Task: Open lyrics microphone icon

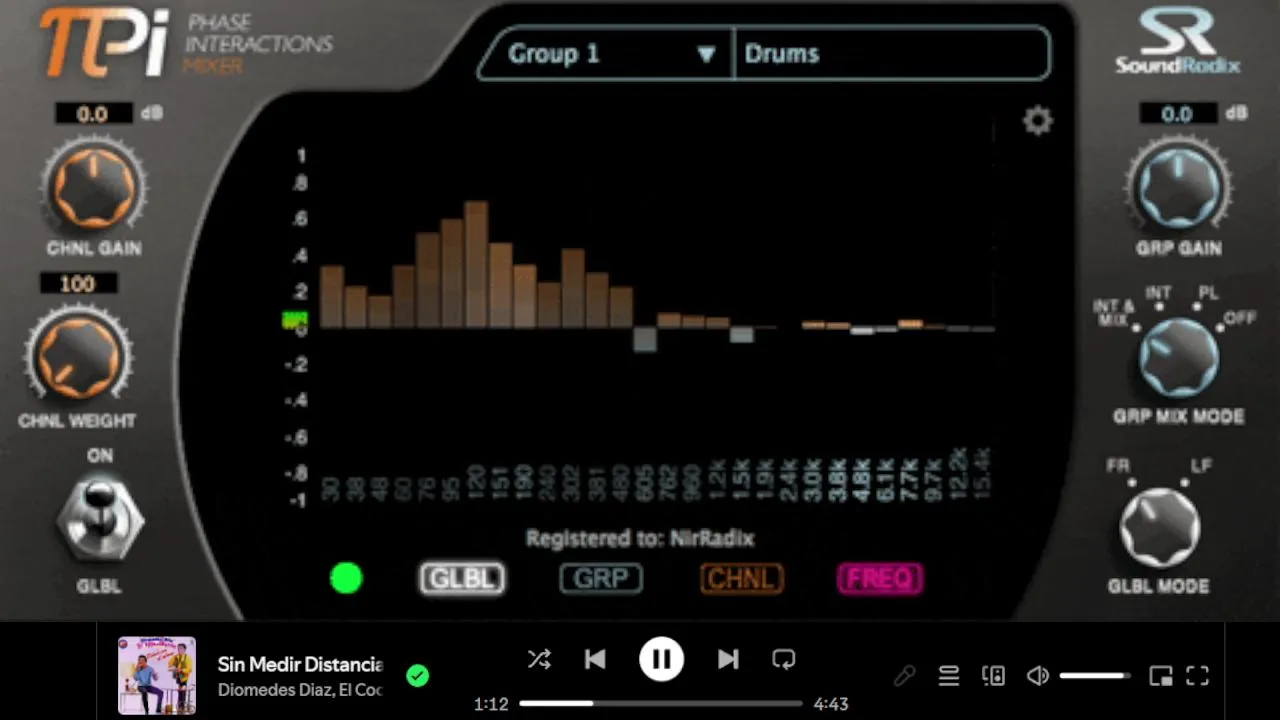Action: (904, 677)
